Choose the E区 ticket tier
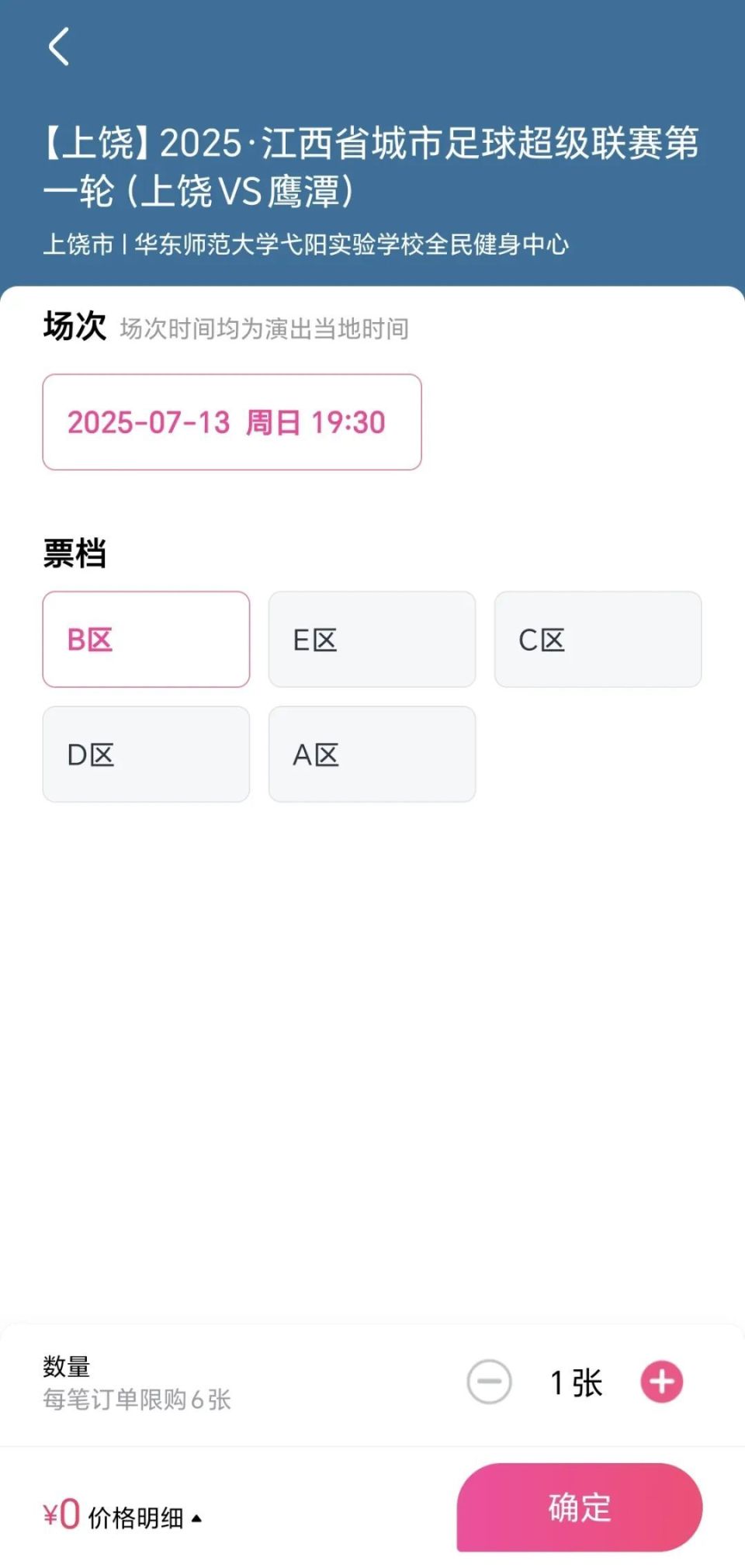This screenshot has height=1568, width=745. coord(372,639)
